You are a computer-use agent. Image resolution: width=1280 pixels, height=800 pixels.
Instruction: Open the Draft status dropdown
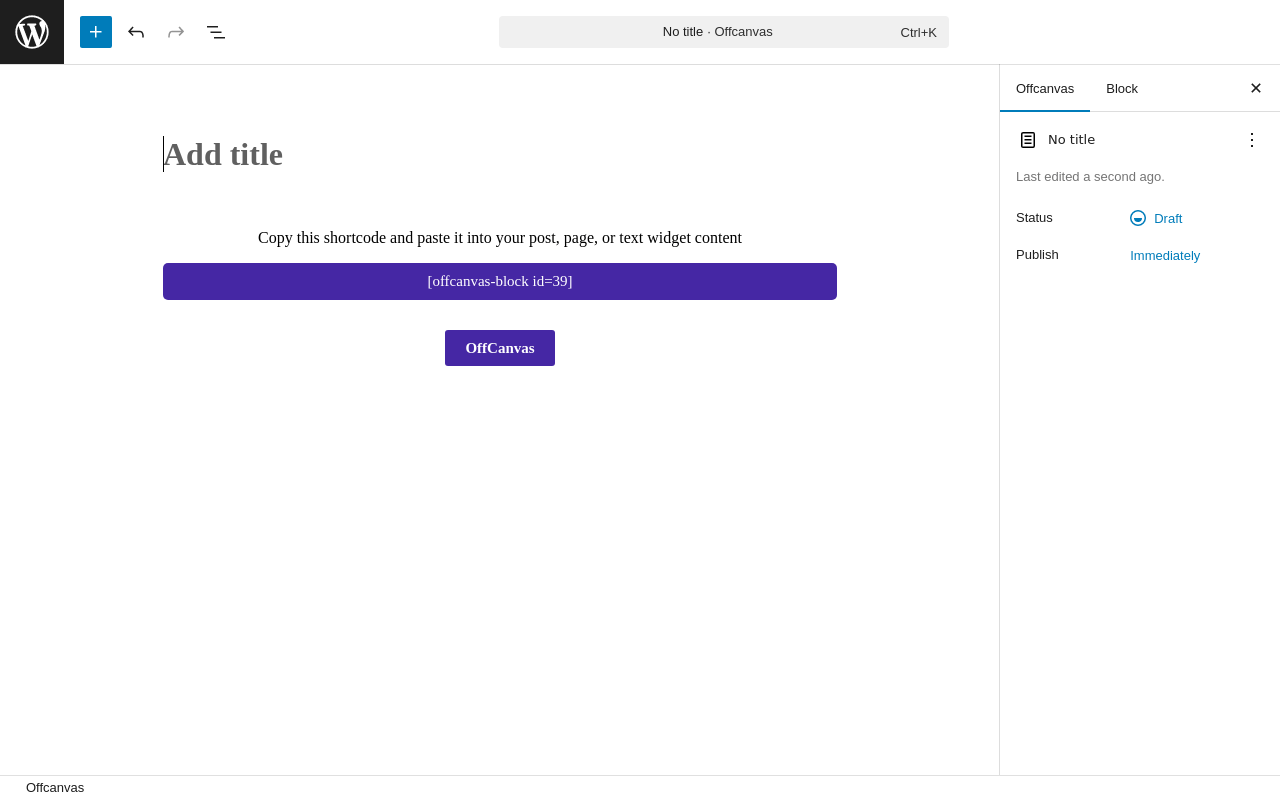pyautogui.click(x=1156, y=218)
